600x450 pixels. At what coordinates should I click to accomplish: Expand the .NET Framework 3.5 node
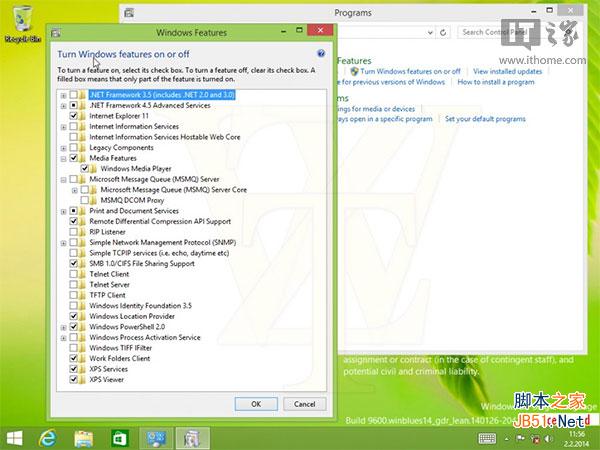[x=64, y=95]
